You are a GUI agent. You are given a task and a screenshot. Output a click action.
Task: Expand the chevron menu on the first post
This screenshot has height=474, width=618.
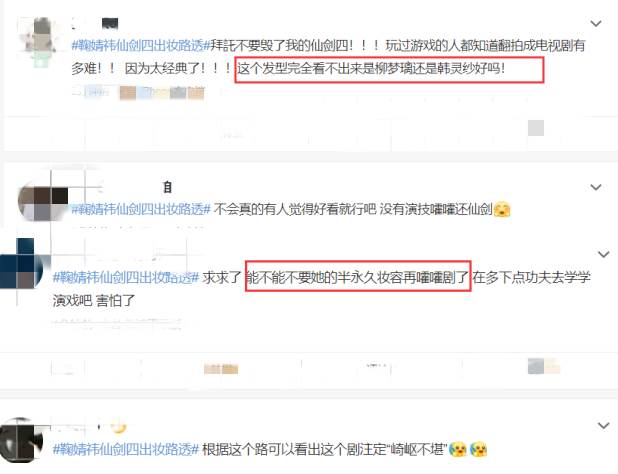coord(596,24)
